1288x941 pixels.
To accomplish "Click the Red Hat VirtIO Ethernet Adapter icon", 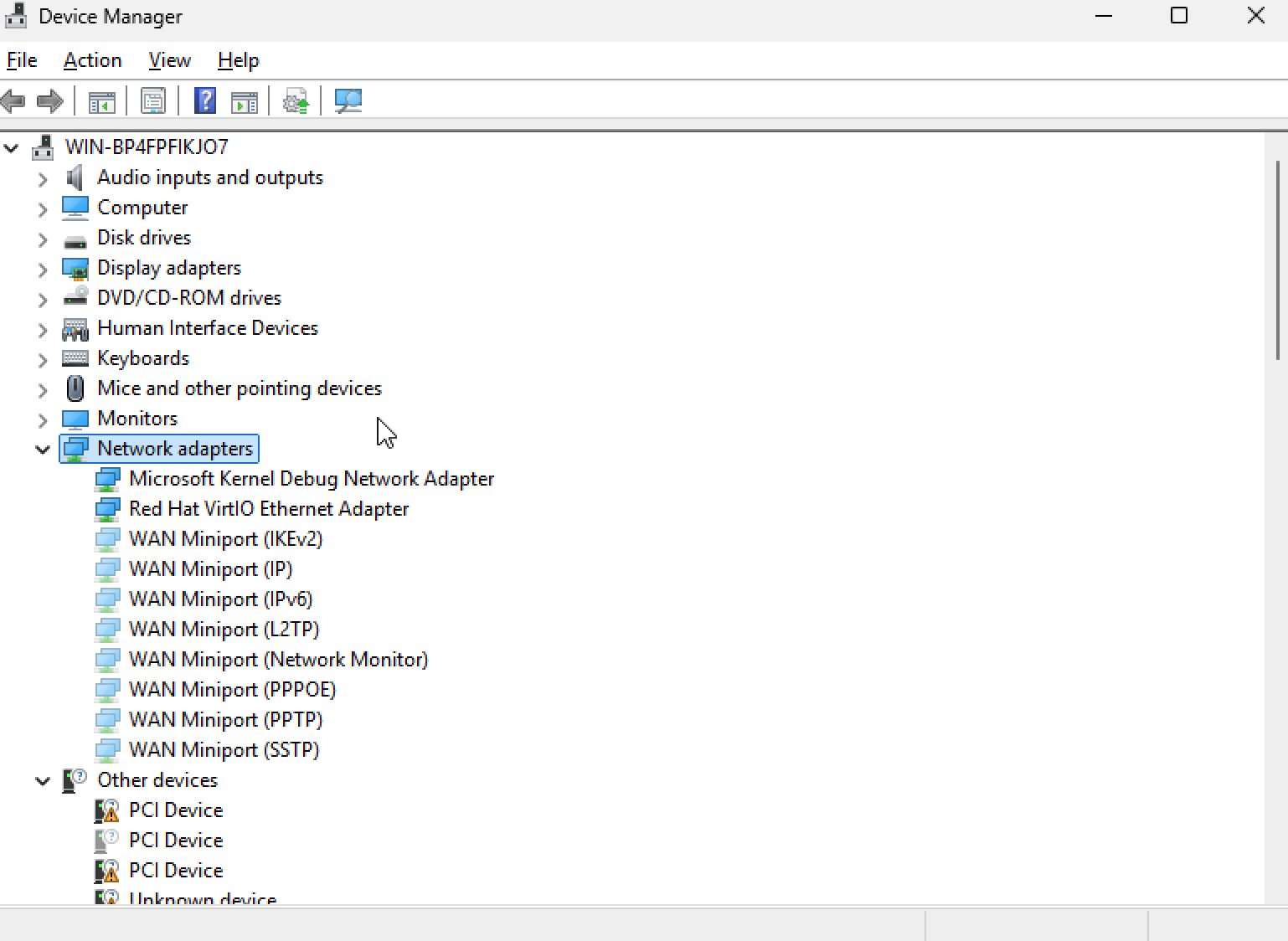I will point(106,510).
